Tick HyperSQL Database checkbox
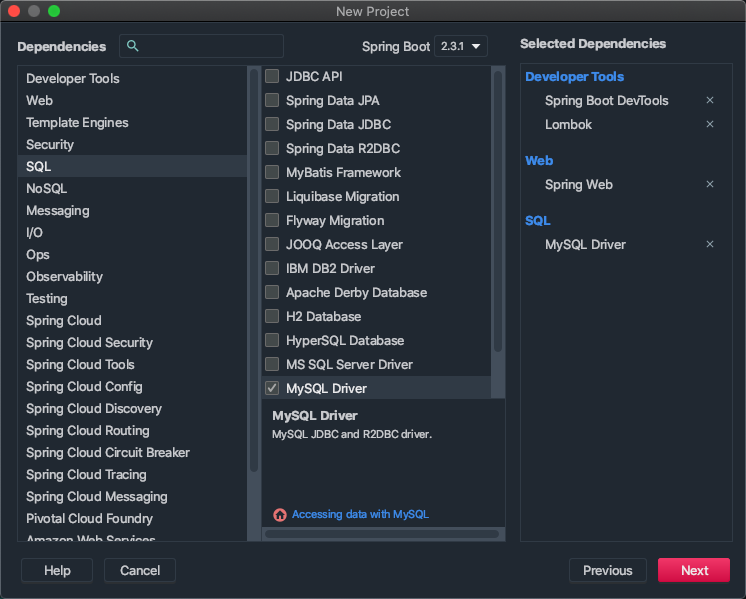The image size is (746, 599). tap(272, 340)
